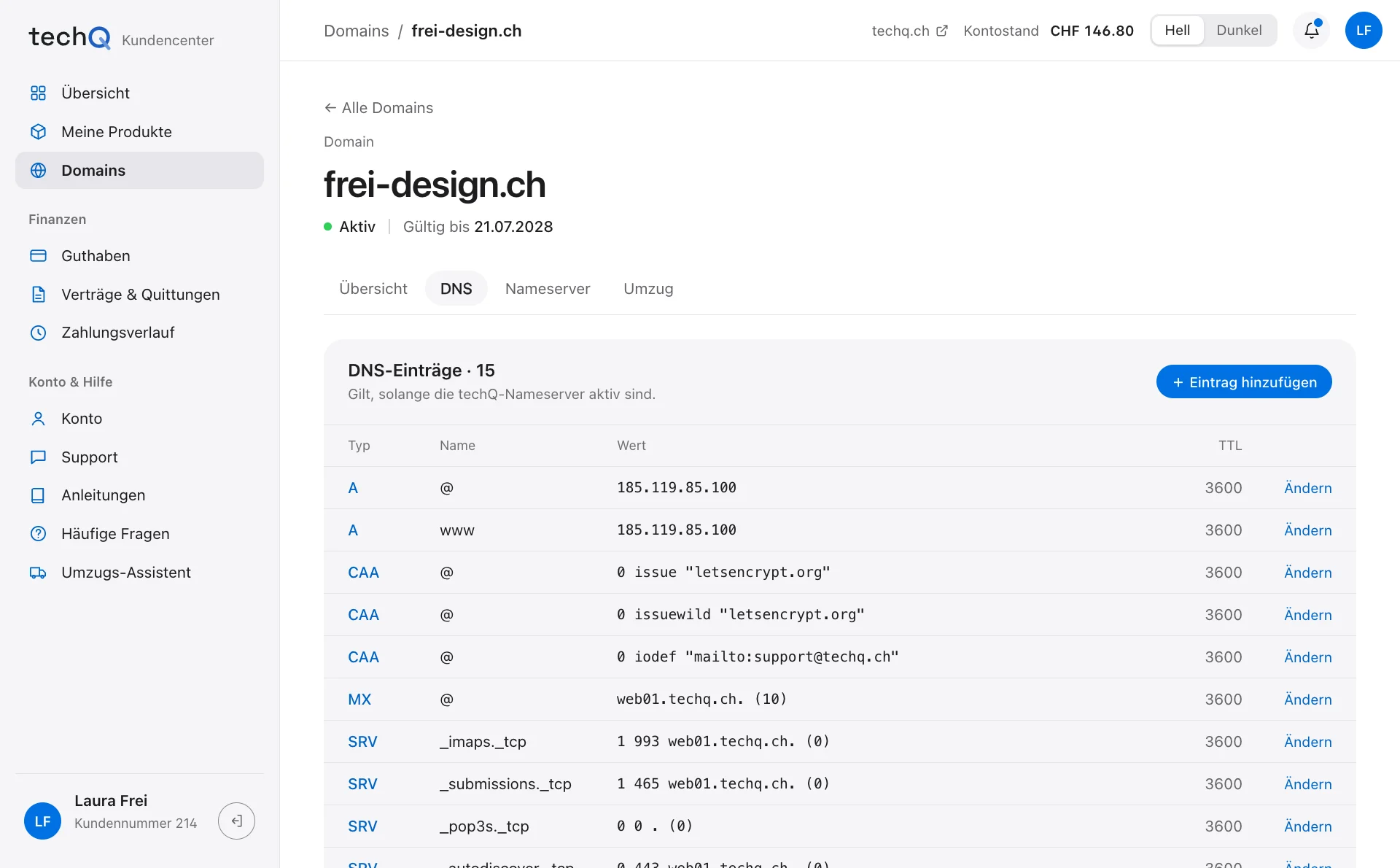Click Ändern for _imaps._tcp SRV record
Screen dimensions: 1400x868
click(1307, 742)
